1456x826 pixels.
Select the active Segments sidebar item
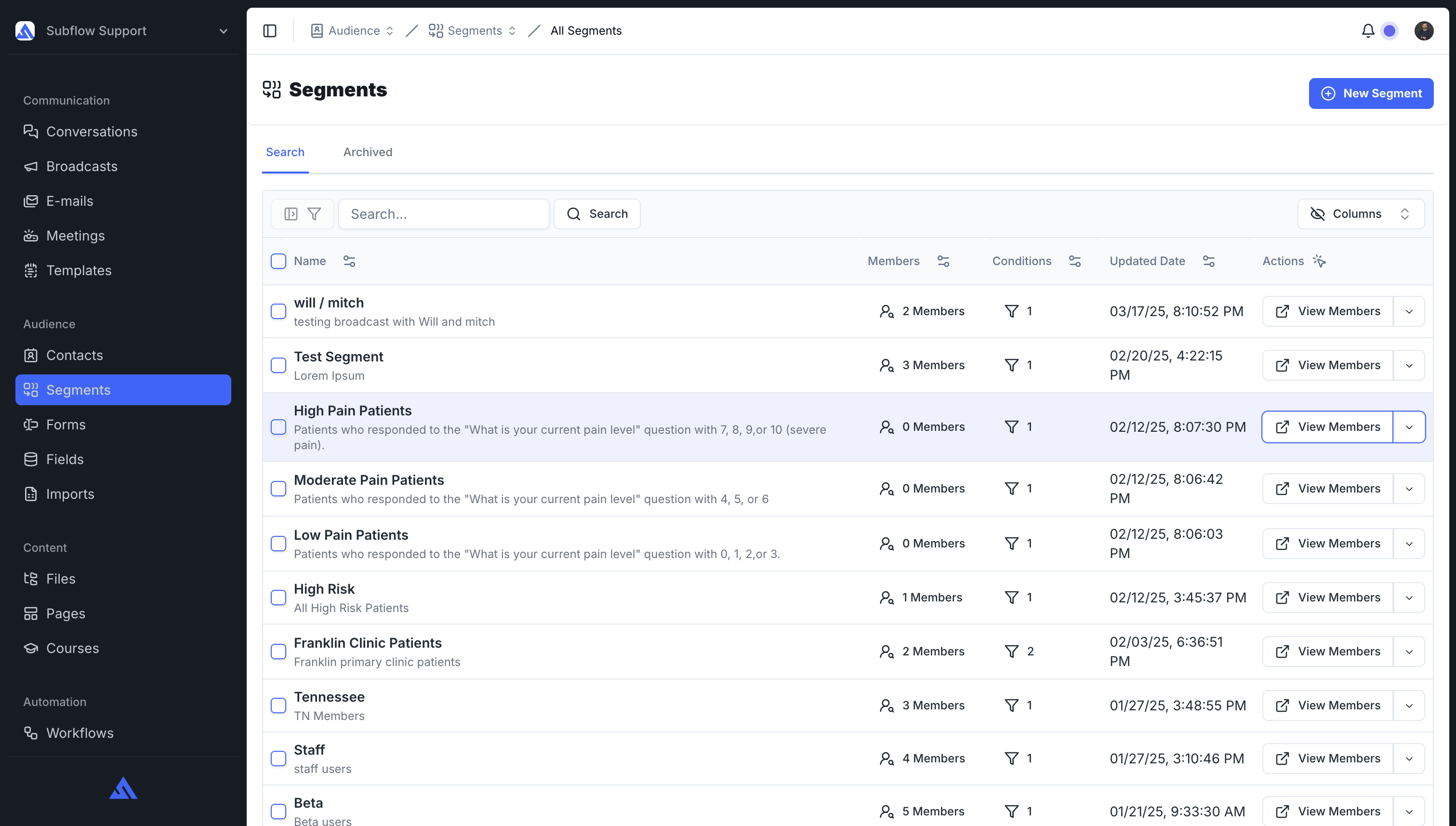tap(123, 390)
